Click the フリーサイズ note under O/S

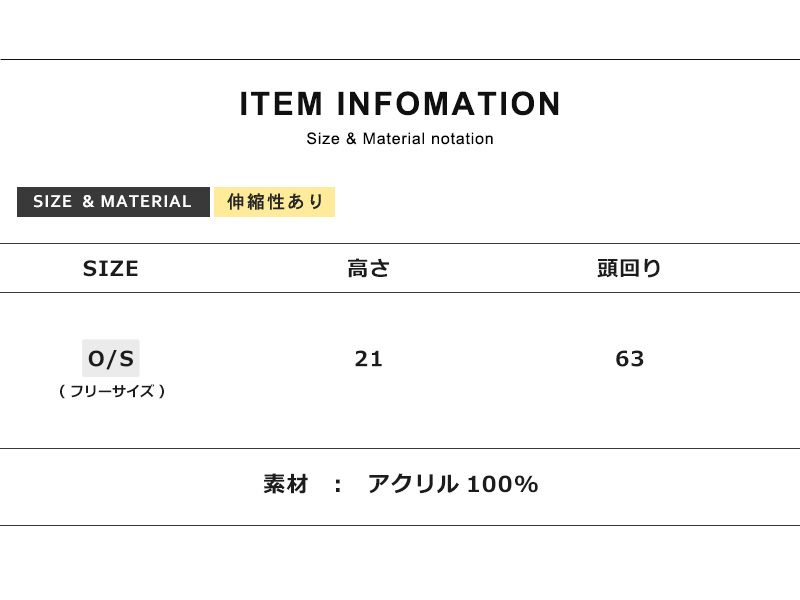click(x=111, y=391)
